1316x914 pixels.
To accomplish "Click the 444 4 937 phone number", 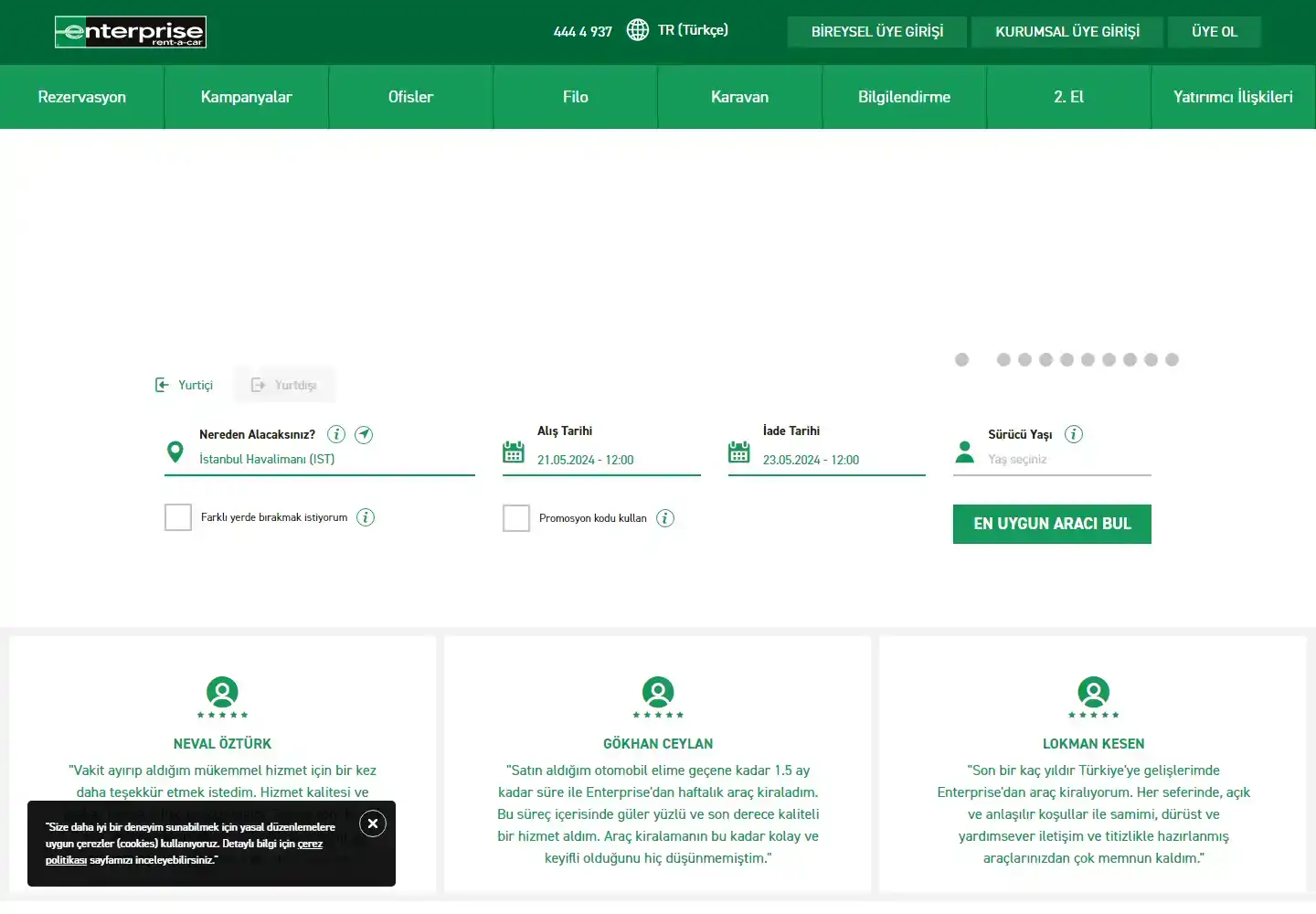I will [x=583, y=31].
